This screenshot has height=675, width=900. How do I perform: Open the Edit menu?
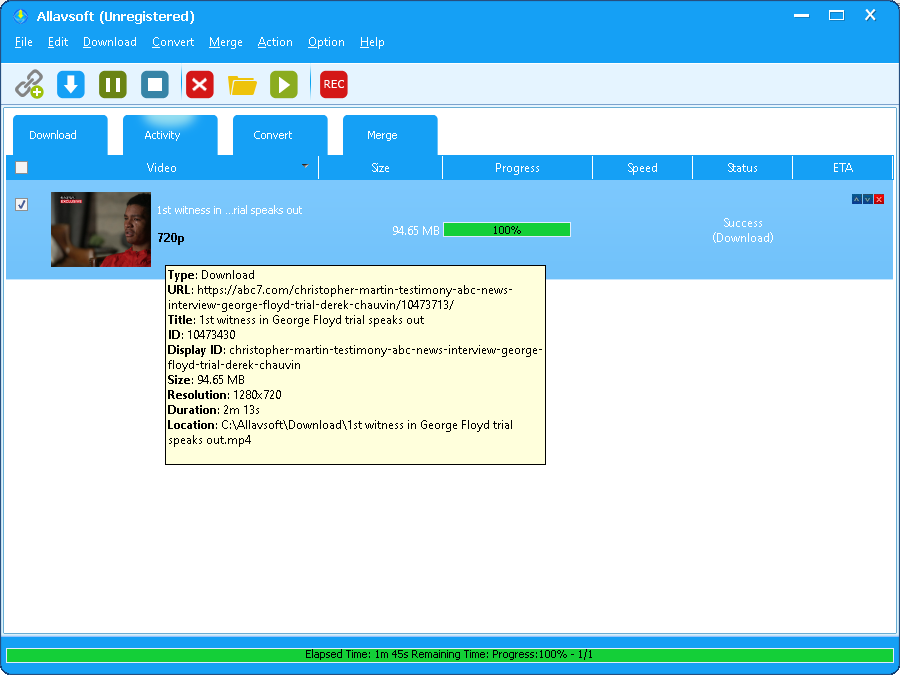click(58, 42)
